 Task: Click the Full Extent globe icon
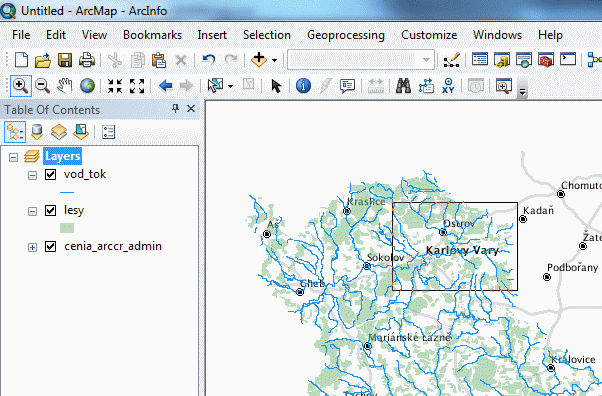click(87, 86)
